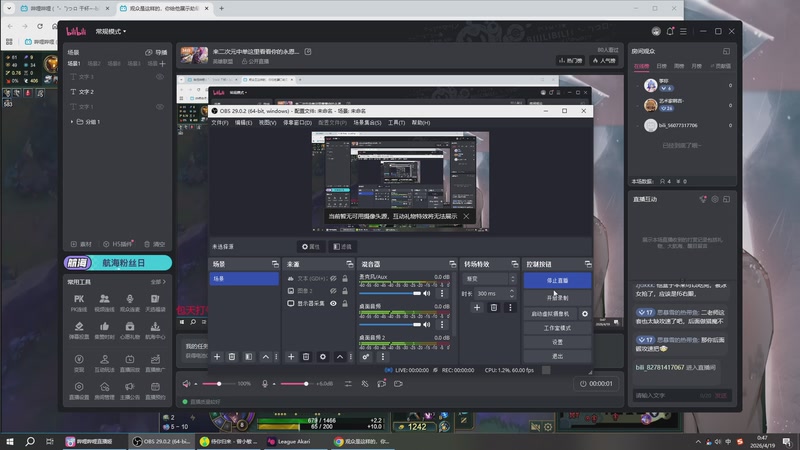Click 工作室模式 button in OBS controls
The height and width of the screenshot is (450, 800).
(x=557, y=328)
